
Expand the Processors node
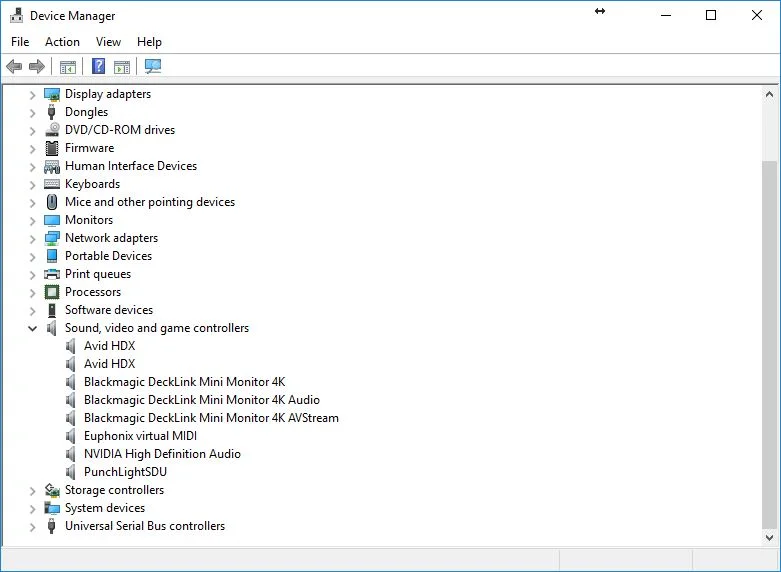pyautogui.click(x=32, y=293)
